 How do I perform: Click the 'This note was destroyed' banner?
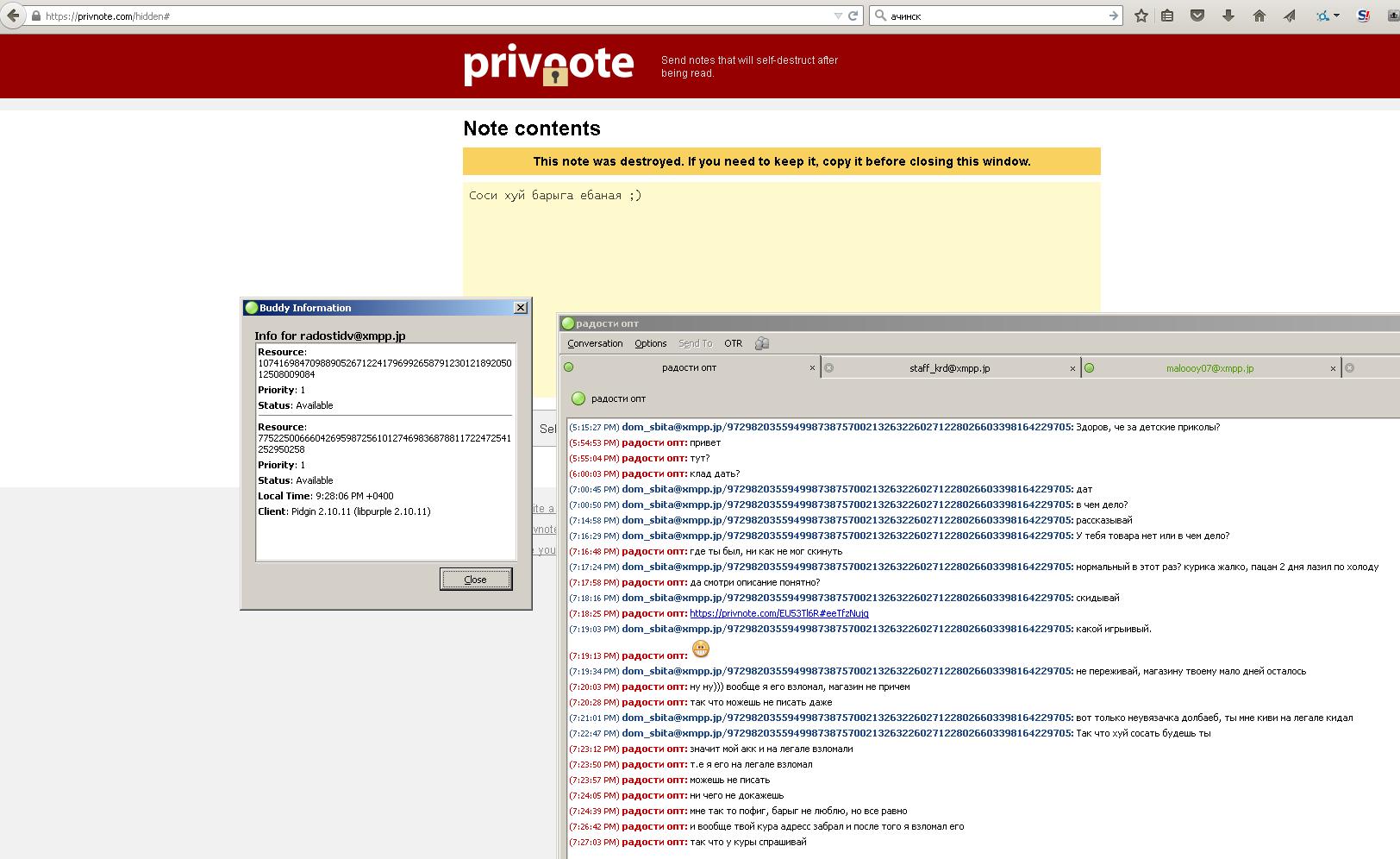[782, 161]
